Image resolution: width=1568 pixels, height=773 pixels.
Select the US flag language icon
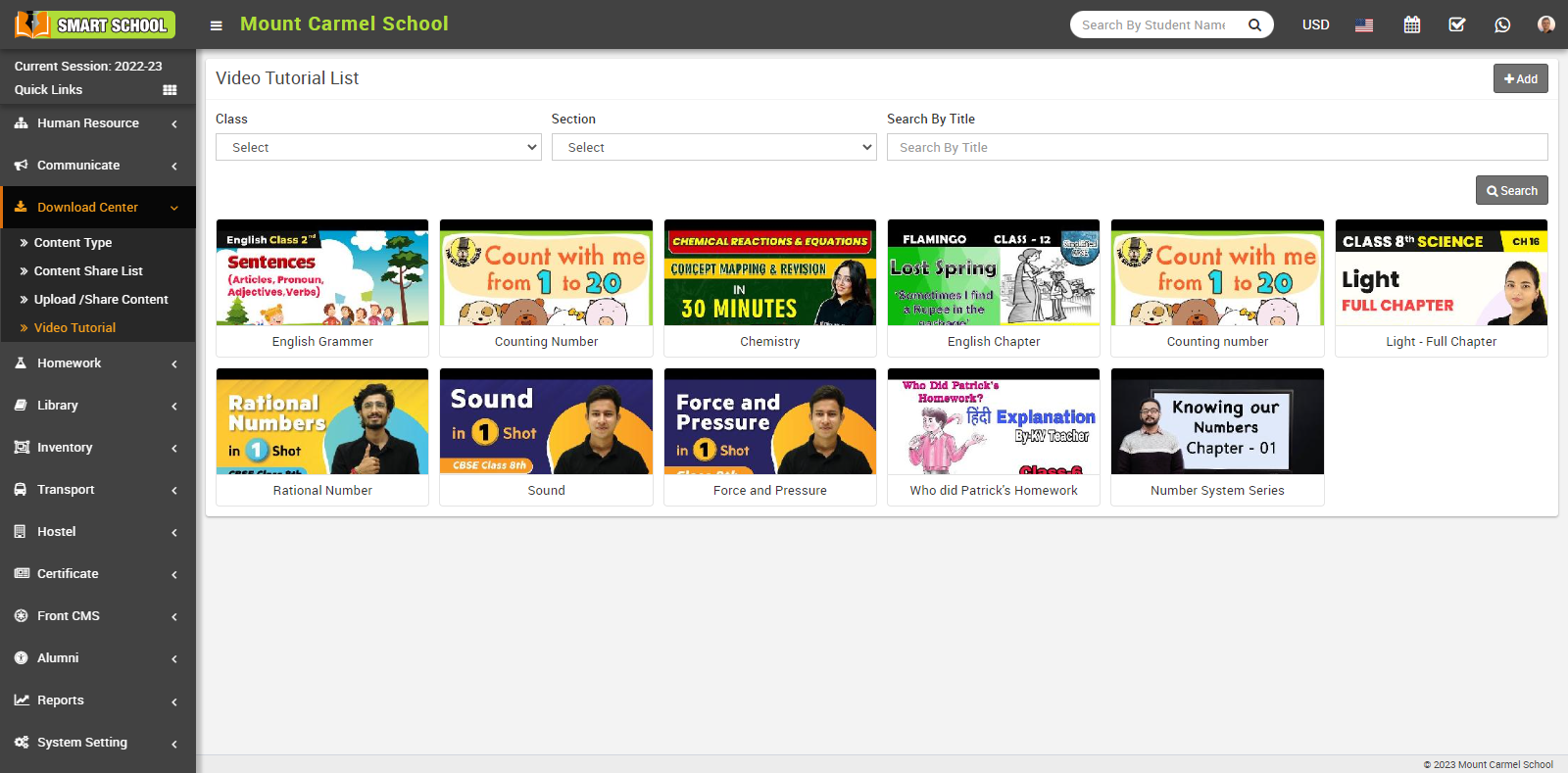click(1363, 24)
